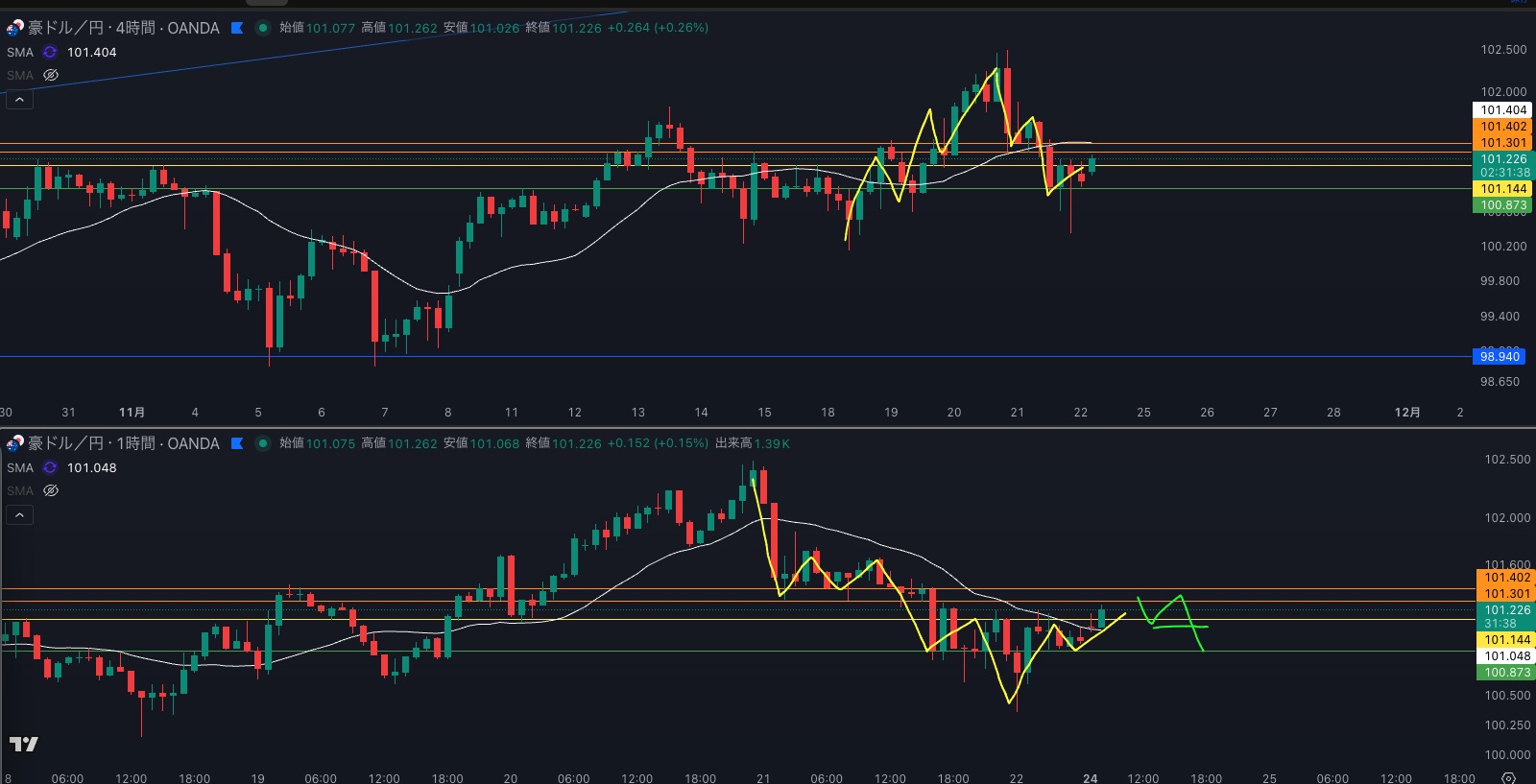
Task: Click the TradingView logo in lower chart
Action: click(x=24, y=744)
